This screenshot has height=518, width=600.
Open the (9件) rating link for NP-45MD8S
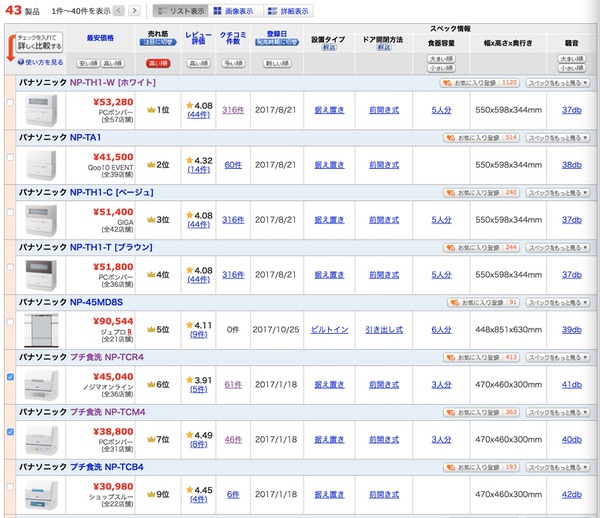(x=199, y=335)
